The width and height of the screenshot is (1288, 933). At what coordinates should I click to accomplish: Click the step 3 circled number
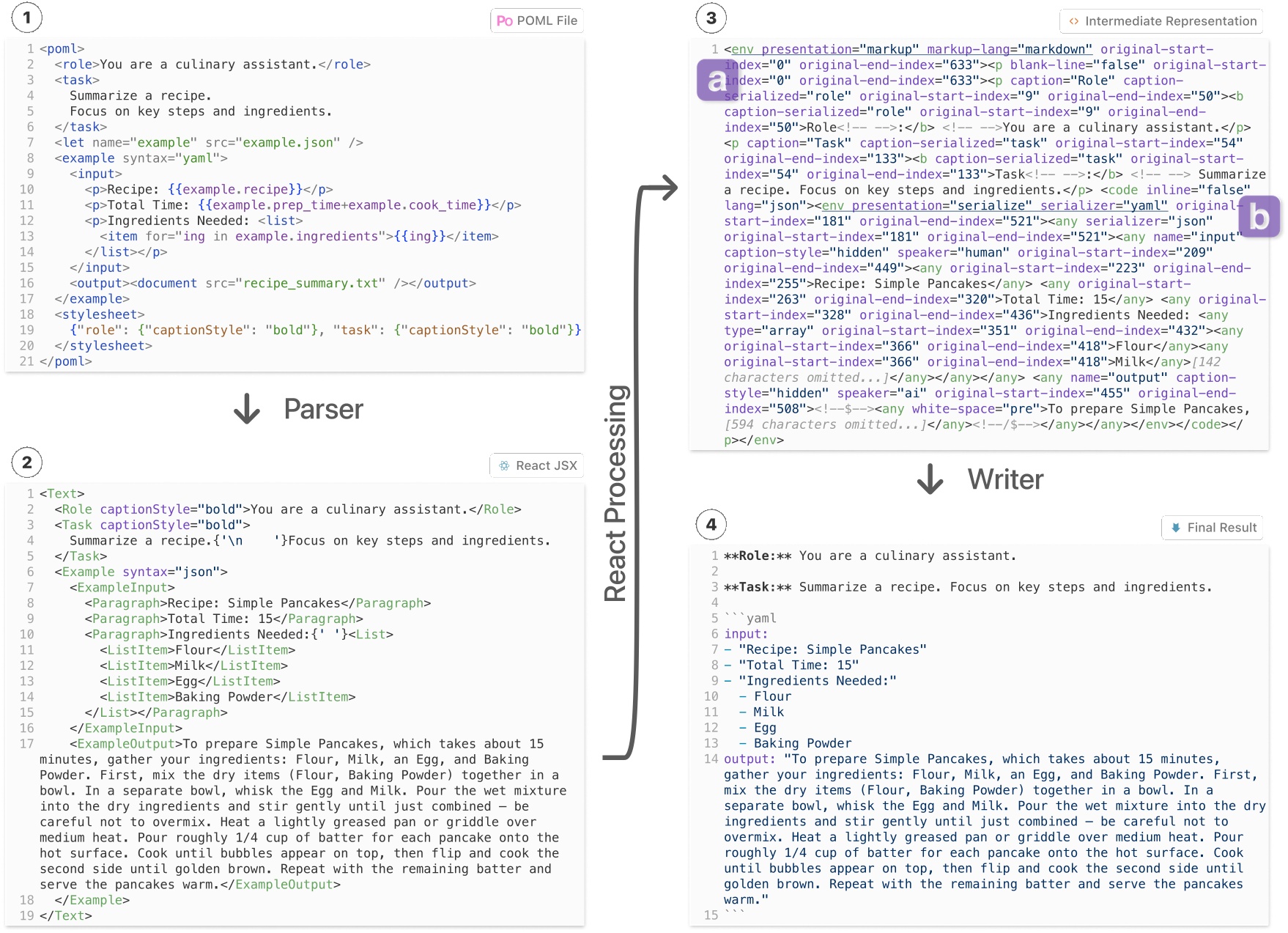point(711,18)
